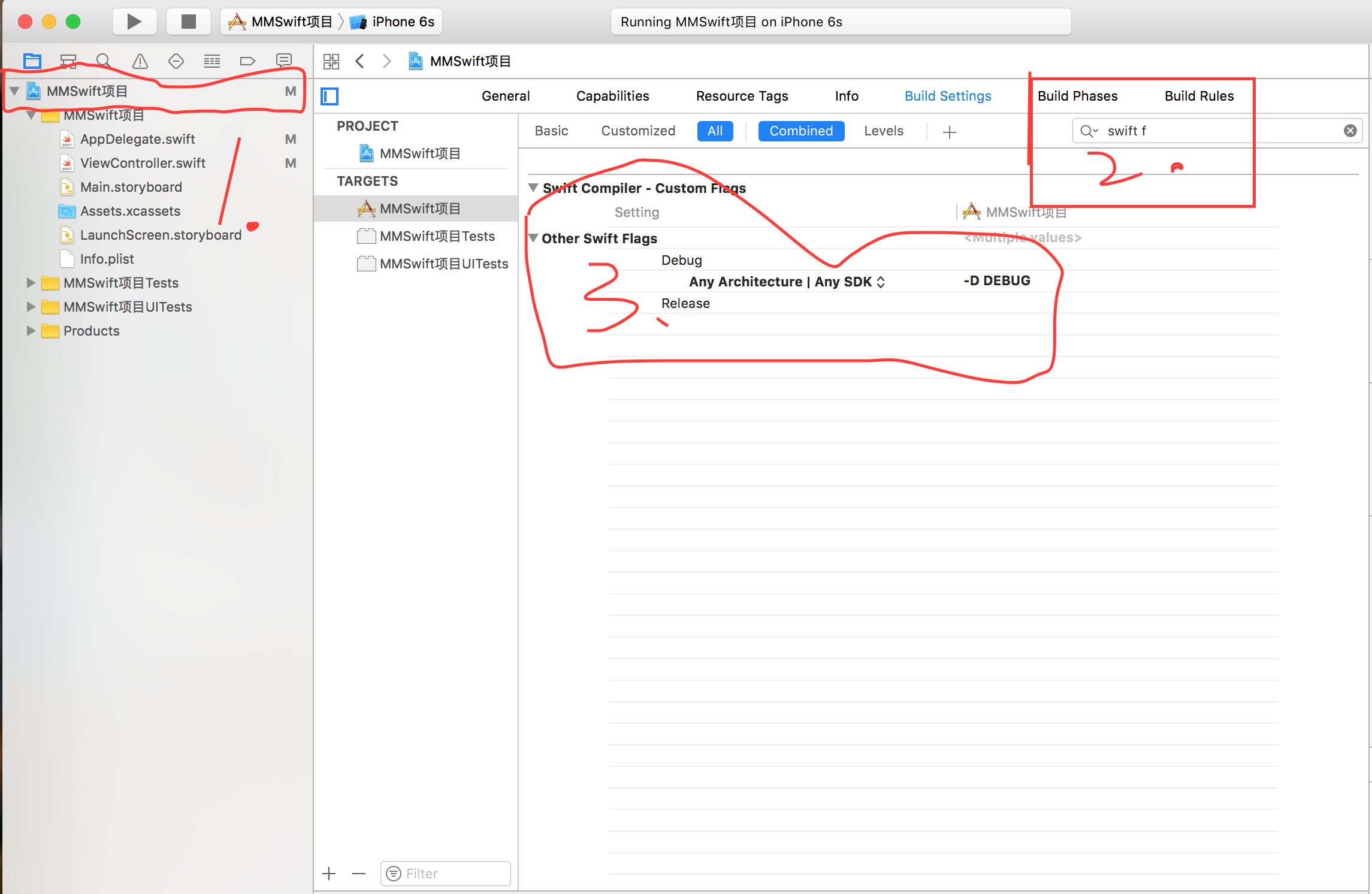This screenshot has height=894, width=1372.
Task: Switch to the General tab
Action: 506,96
